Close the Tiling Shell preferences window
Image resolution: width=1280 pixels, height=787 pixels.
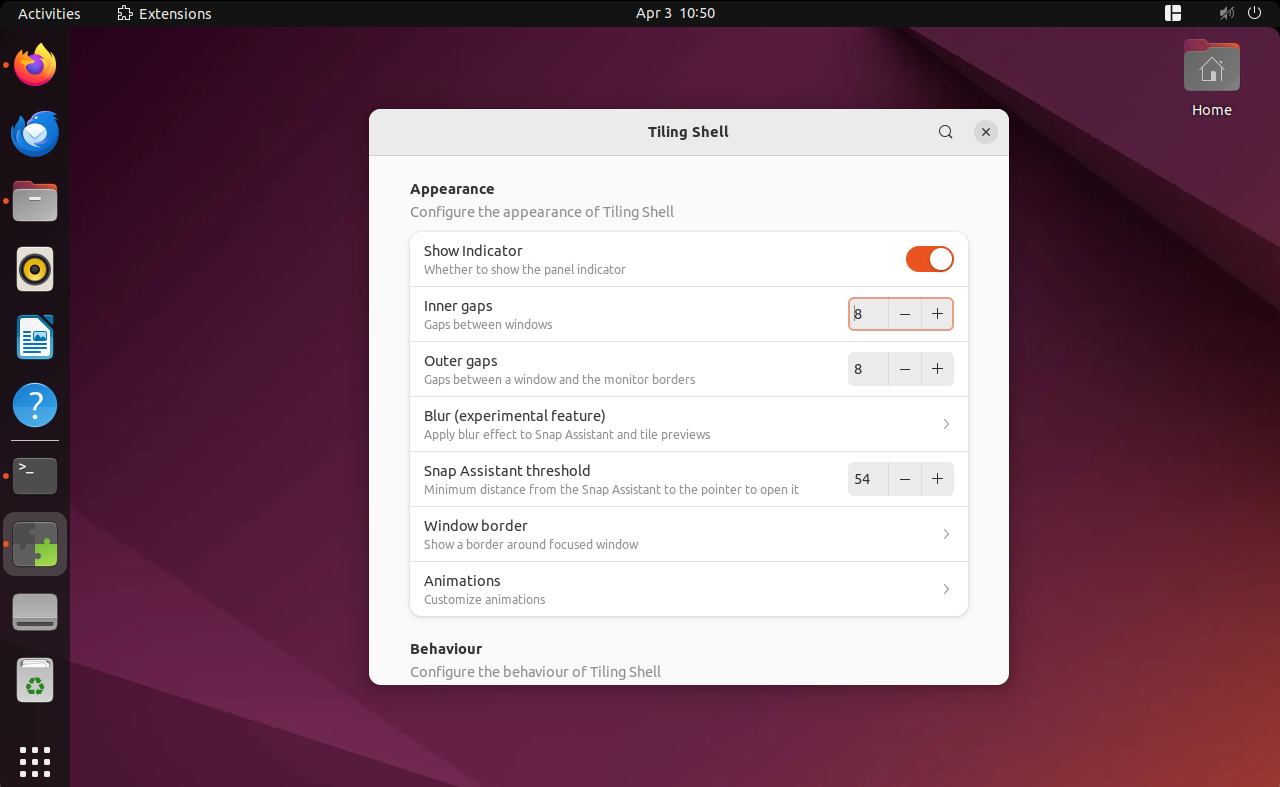986,132
